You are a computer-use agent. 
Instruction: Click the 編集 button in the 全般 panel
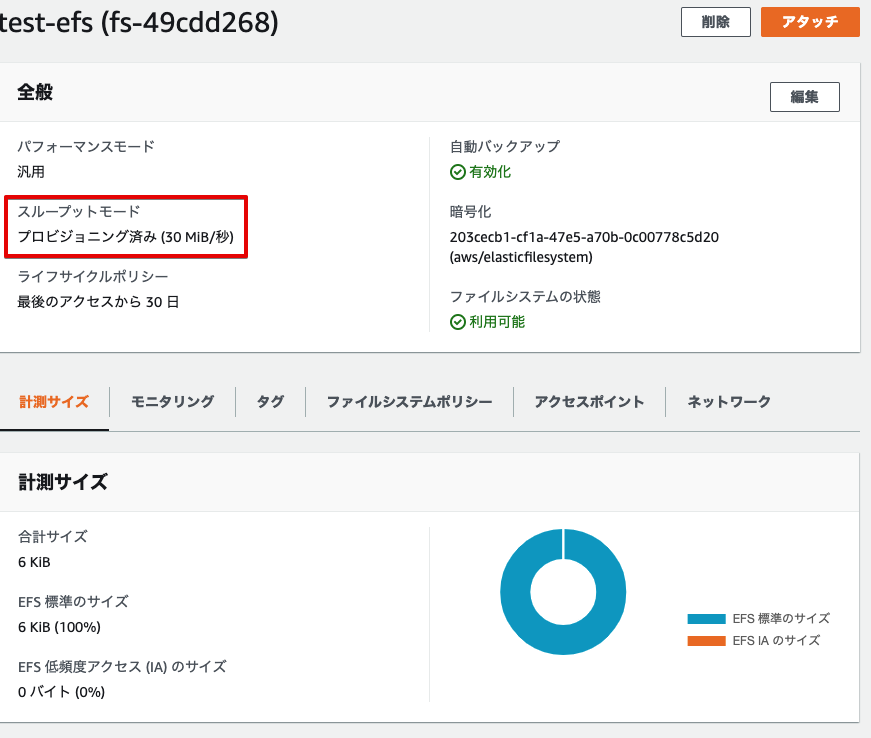coord(804,96)
